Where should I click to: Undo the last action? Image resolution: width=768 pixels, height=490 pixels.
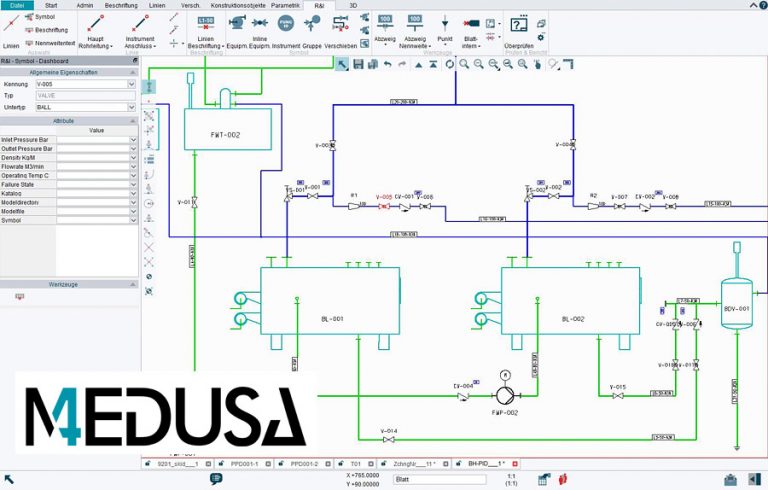(387, 64)
